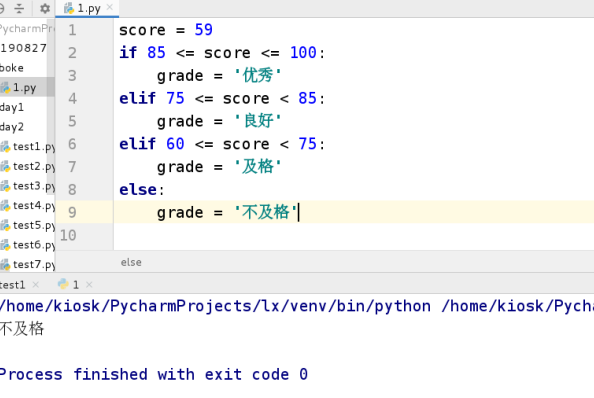This screenshot has width=594, height=398.
Task: Click the Python icon on run tab 1
Action: (x=63, y=284)
